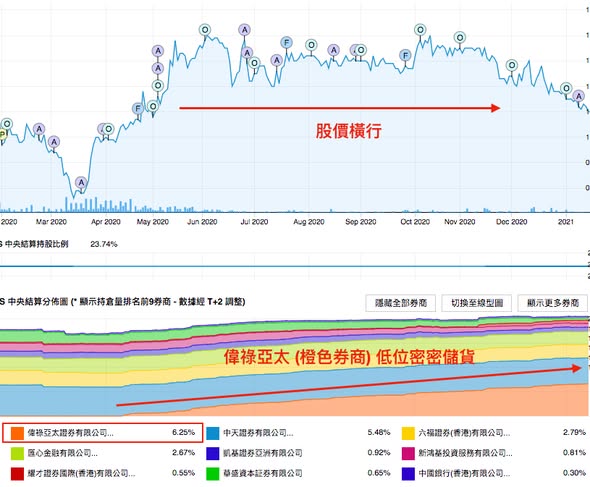Click the 隱藏全部券商 button

[x=400, y=303]
